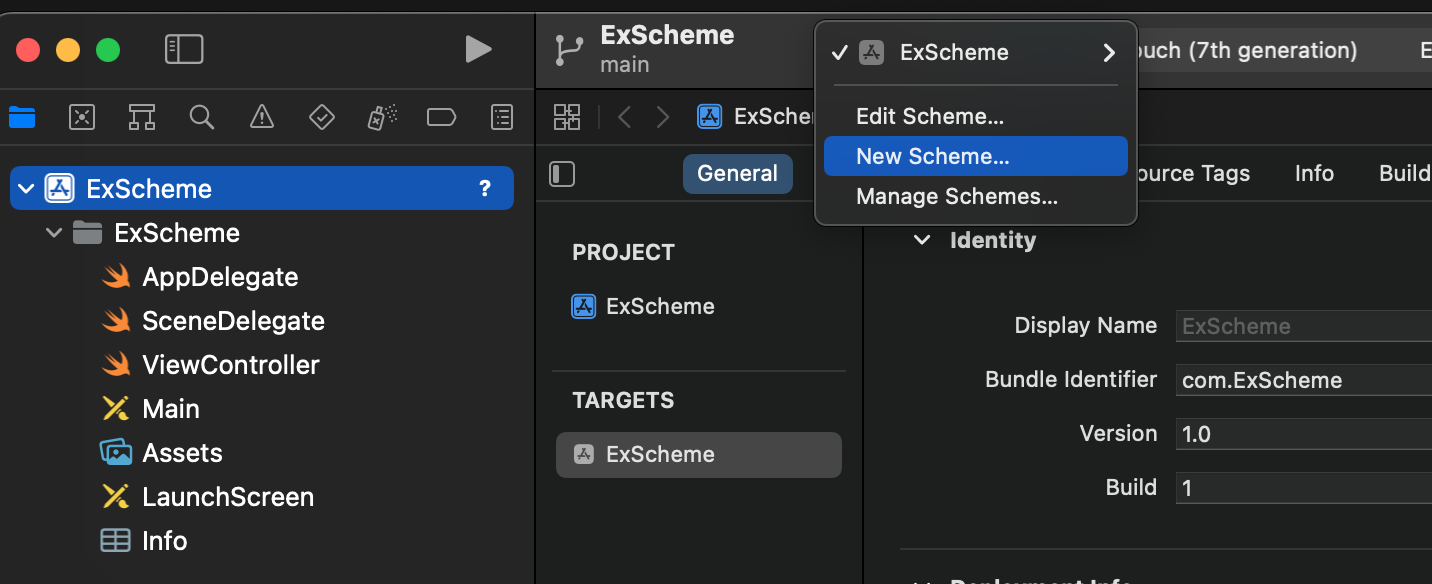Click the Bundle Identifier field
This screenshot has height=584, width=1432.
click(x=1304, y=380)
